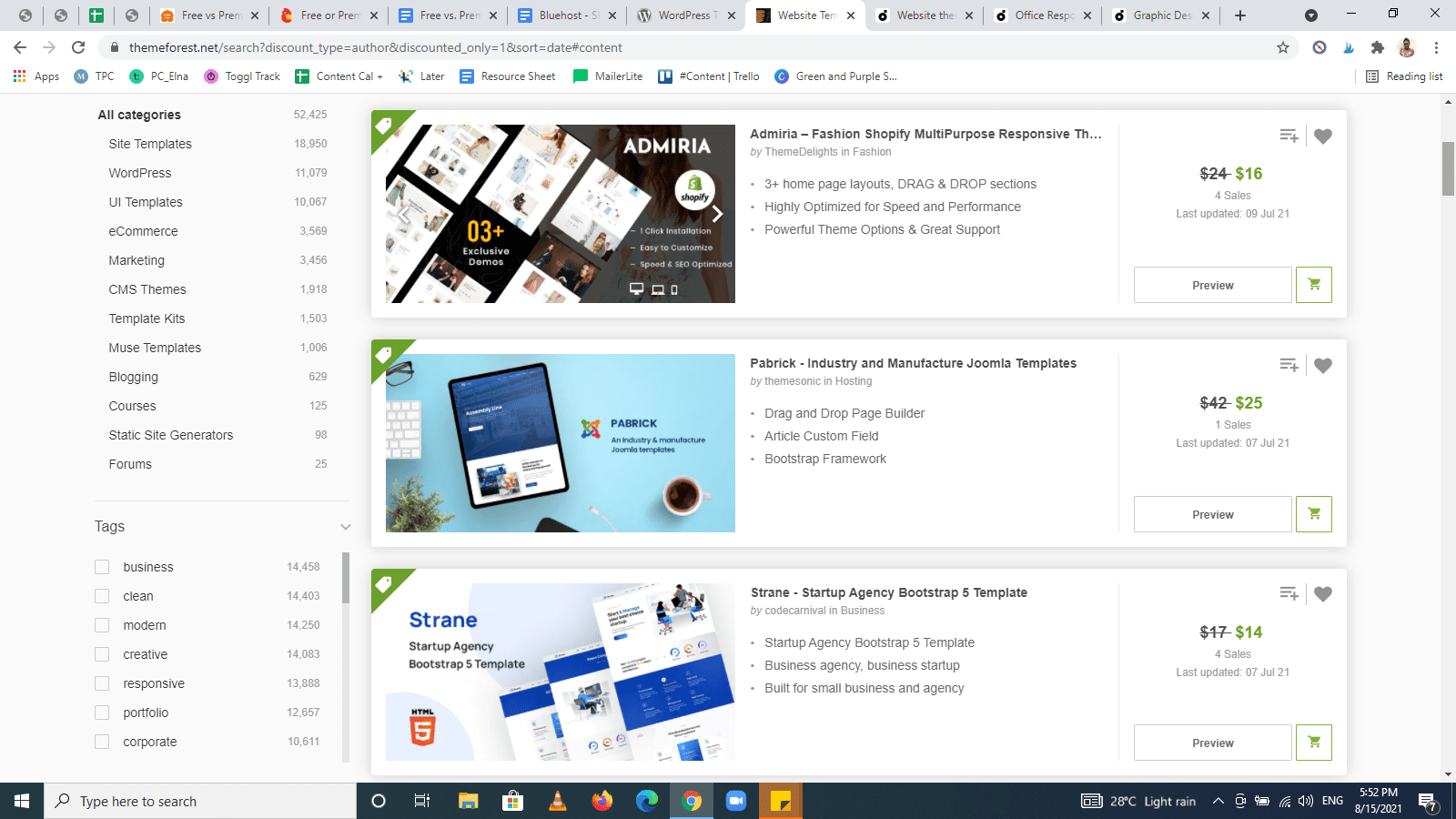
Task: Open Reading list in bookmarks bar
Action: pyautogui.click(x=1404, y=76)
